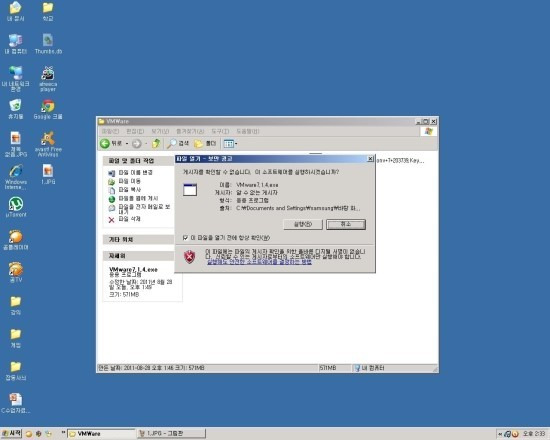The width and height of the screenshot is (550, 440).
Task: Expand hidden system tray icons arrow
Action: coord(500,434)
